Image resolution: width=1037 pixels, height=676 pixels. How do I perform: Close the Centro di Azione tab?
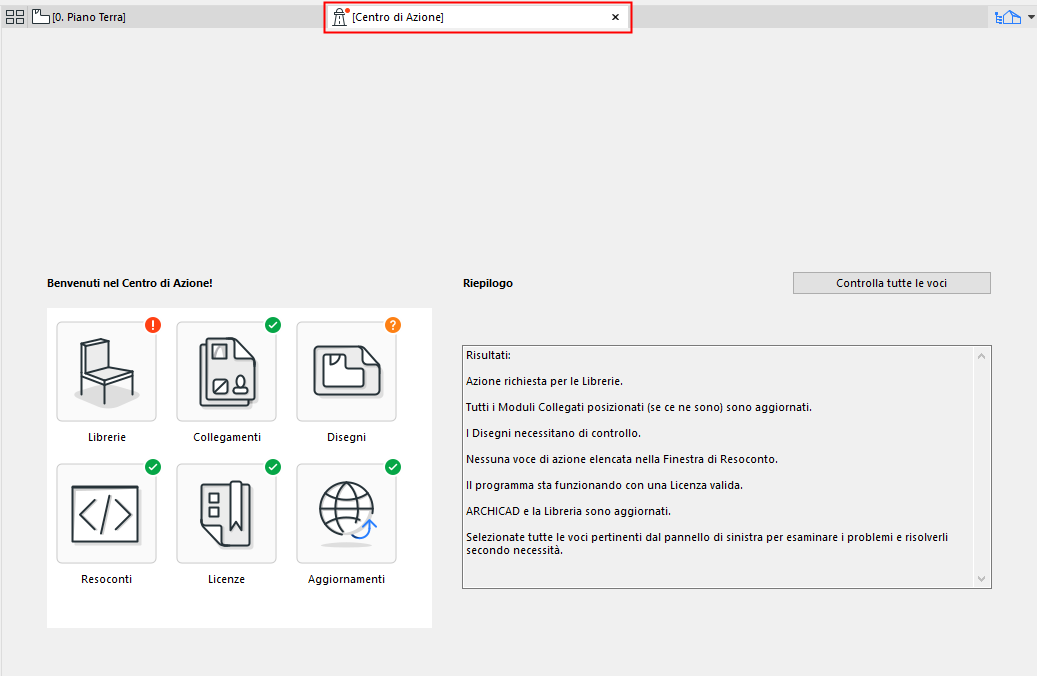pyautogui.click(x=615, y=17)
